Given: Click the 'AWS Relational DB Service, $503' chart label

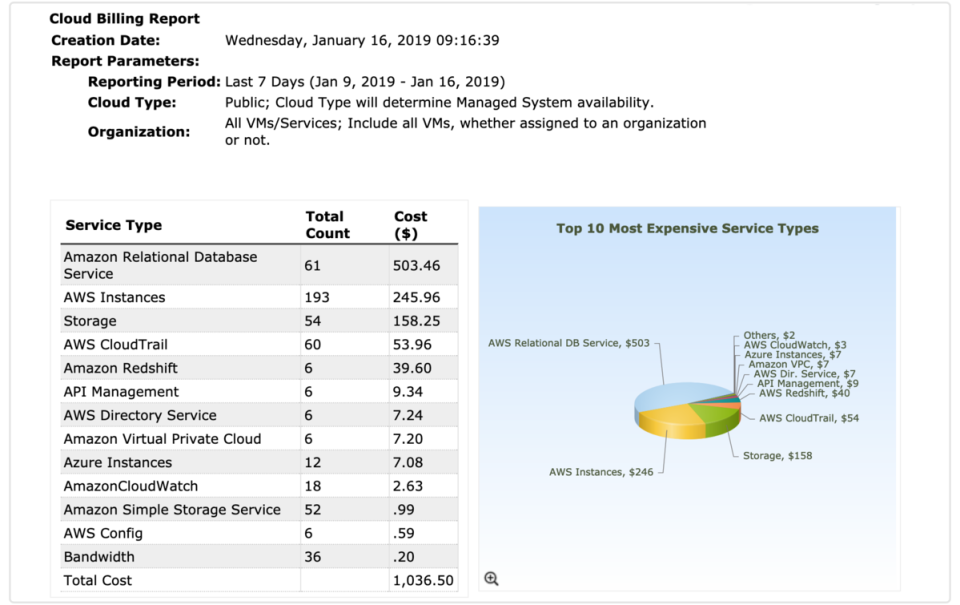Looking at the screenshot, I should 569,343.
